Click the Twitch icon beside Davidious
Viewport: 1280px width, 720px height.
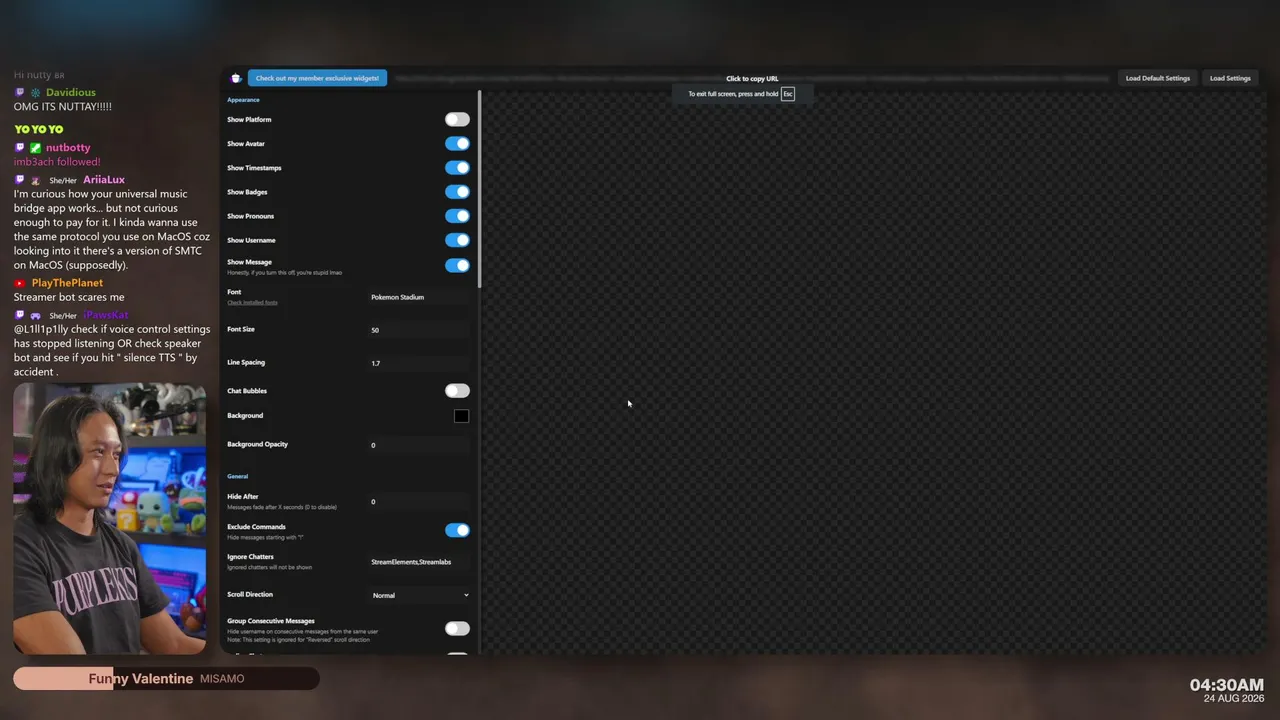[x=19, y=93]
